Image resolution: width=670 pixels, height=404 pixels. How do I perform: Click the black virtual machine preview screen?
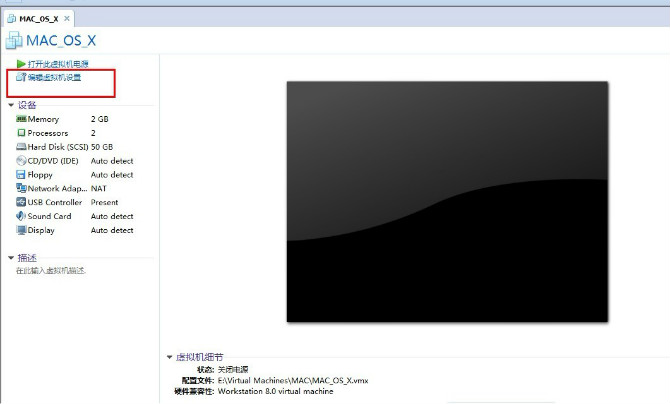(446, 201)
